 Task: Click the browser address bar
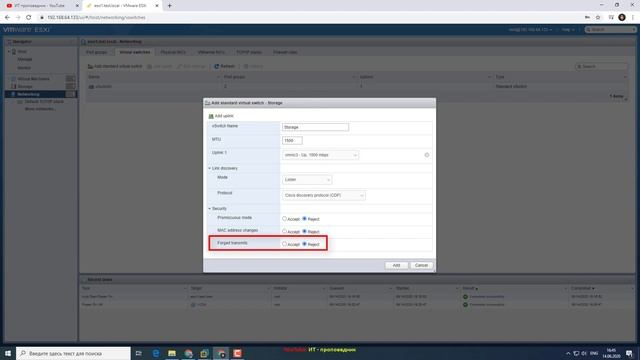coord(310,18)
